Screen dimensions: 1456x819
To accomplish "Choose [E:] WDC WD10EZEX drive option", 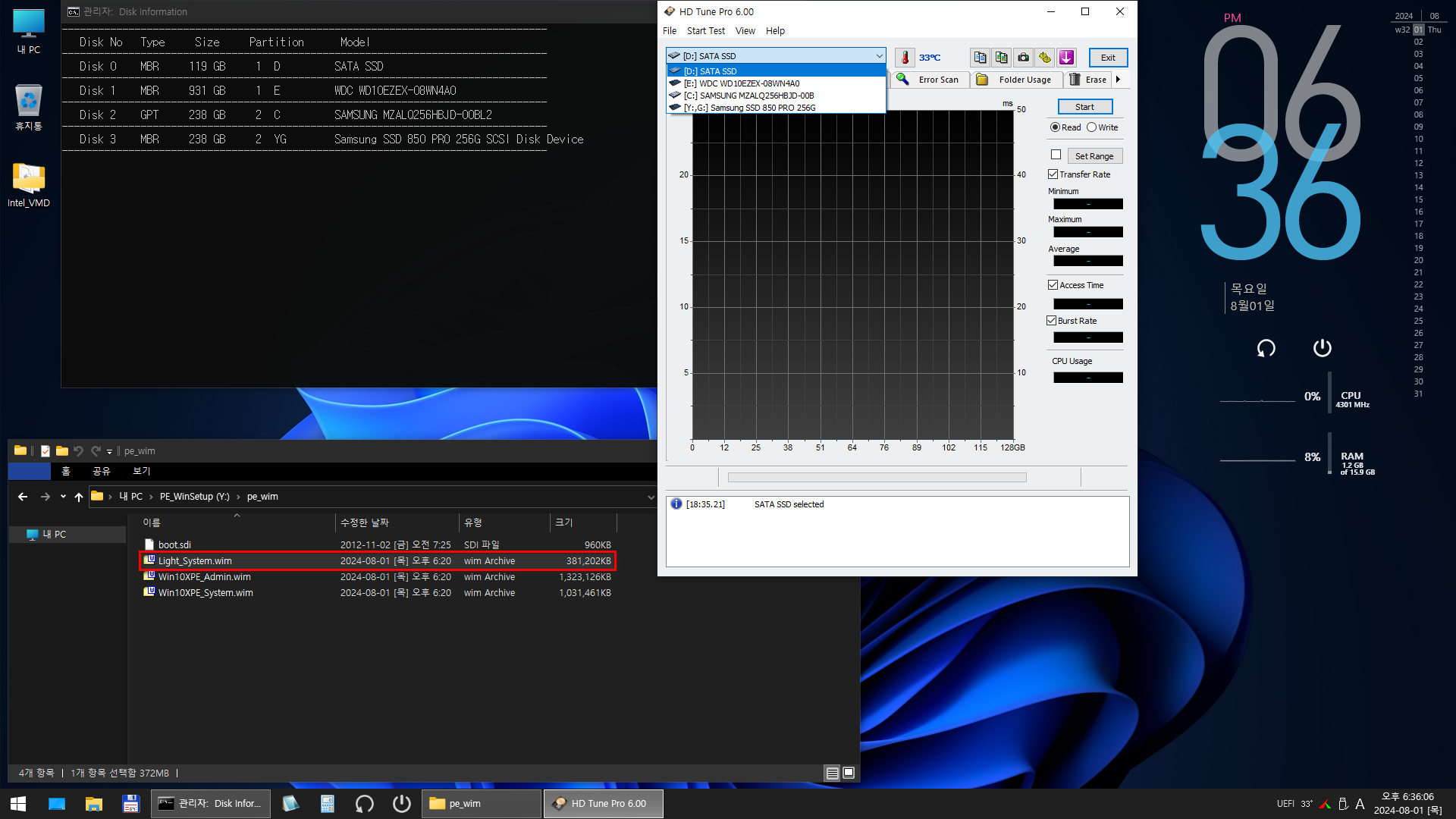I will pos(776,83).
